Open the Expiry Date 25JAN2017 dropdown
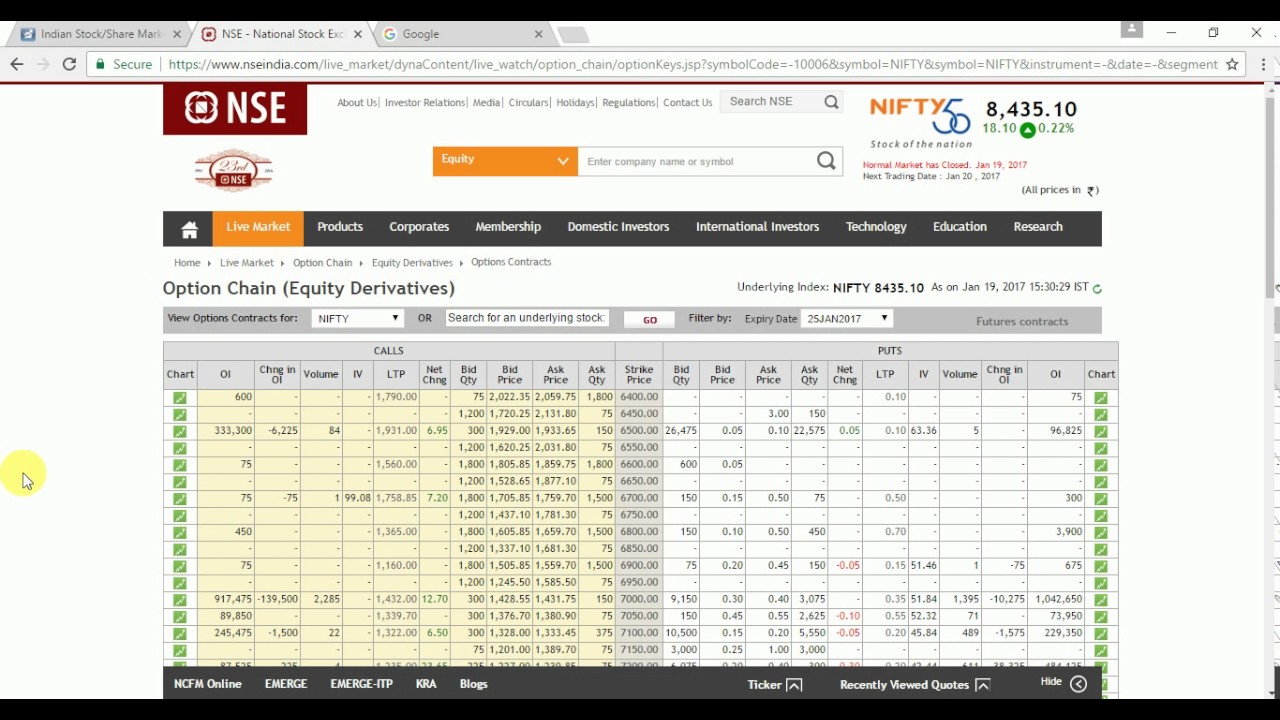The height and width of the screenshot is (720, 1280). click(848, 318)
